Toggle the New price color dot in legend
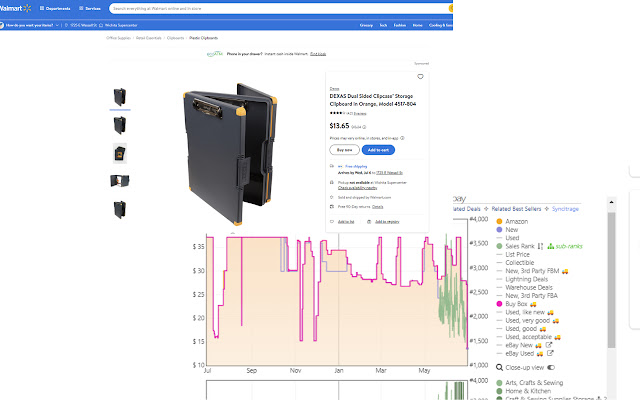This screenshot has width=640, height=400. [499, 229]
